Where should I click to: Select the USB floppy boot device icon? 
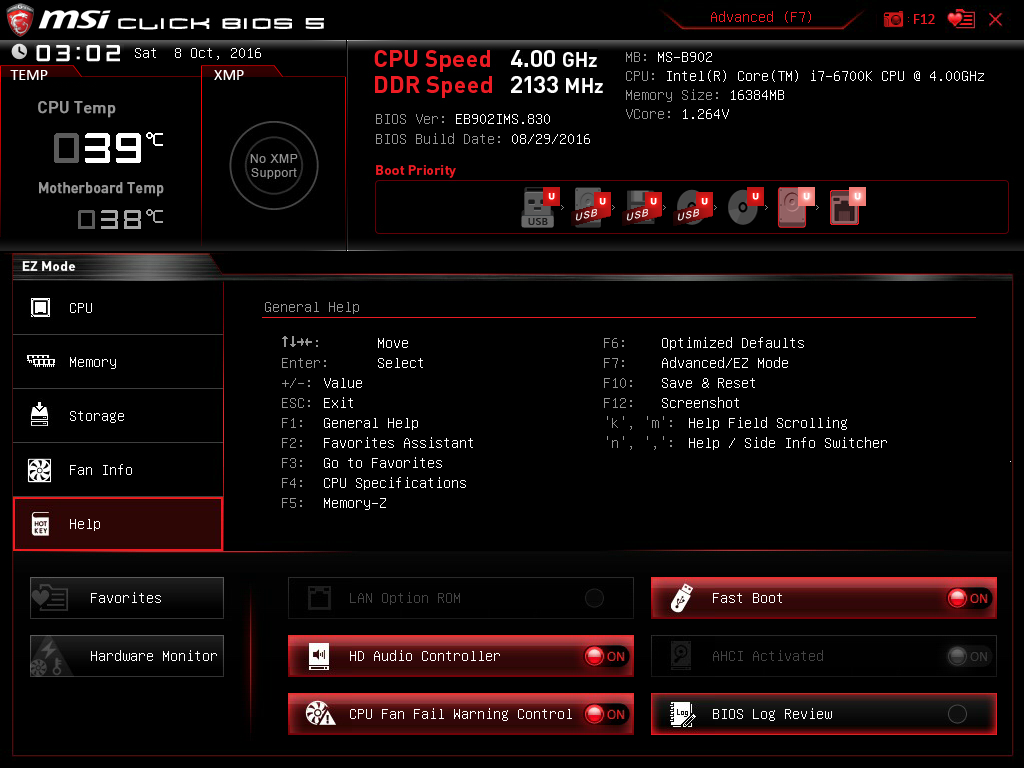pos(643,207)
